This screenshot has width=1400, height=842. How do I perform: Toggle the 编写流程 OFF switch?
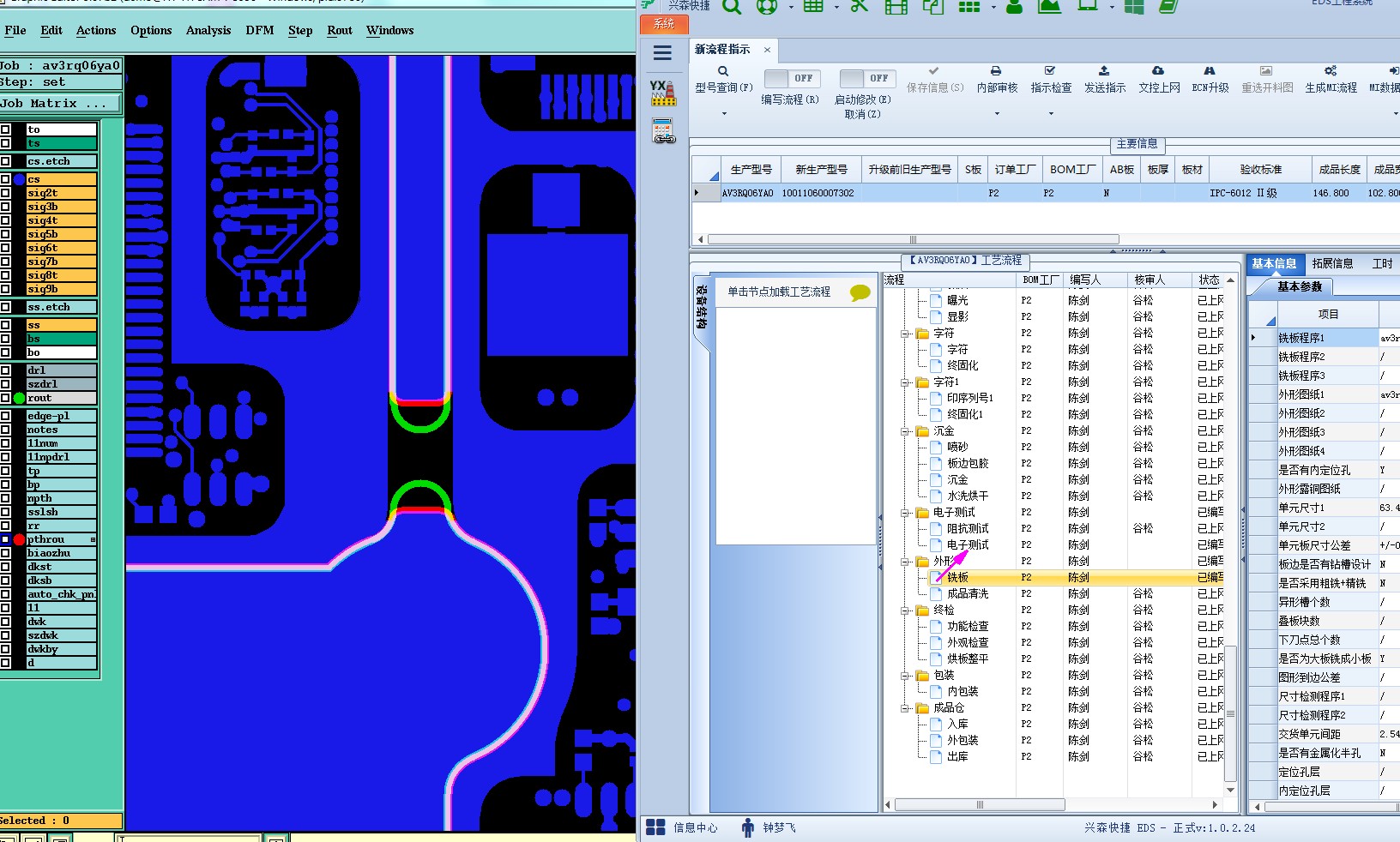tap(792, 78)
